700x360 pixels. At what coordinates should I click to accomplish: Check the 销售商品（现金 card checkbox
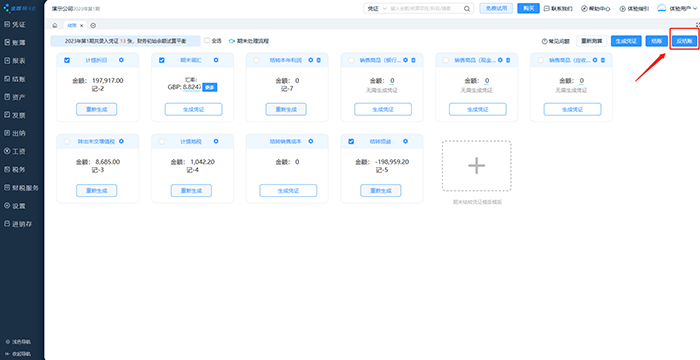pos(446,60)
